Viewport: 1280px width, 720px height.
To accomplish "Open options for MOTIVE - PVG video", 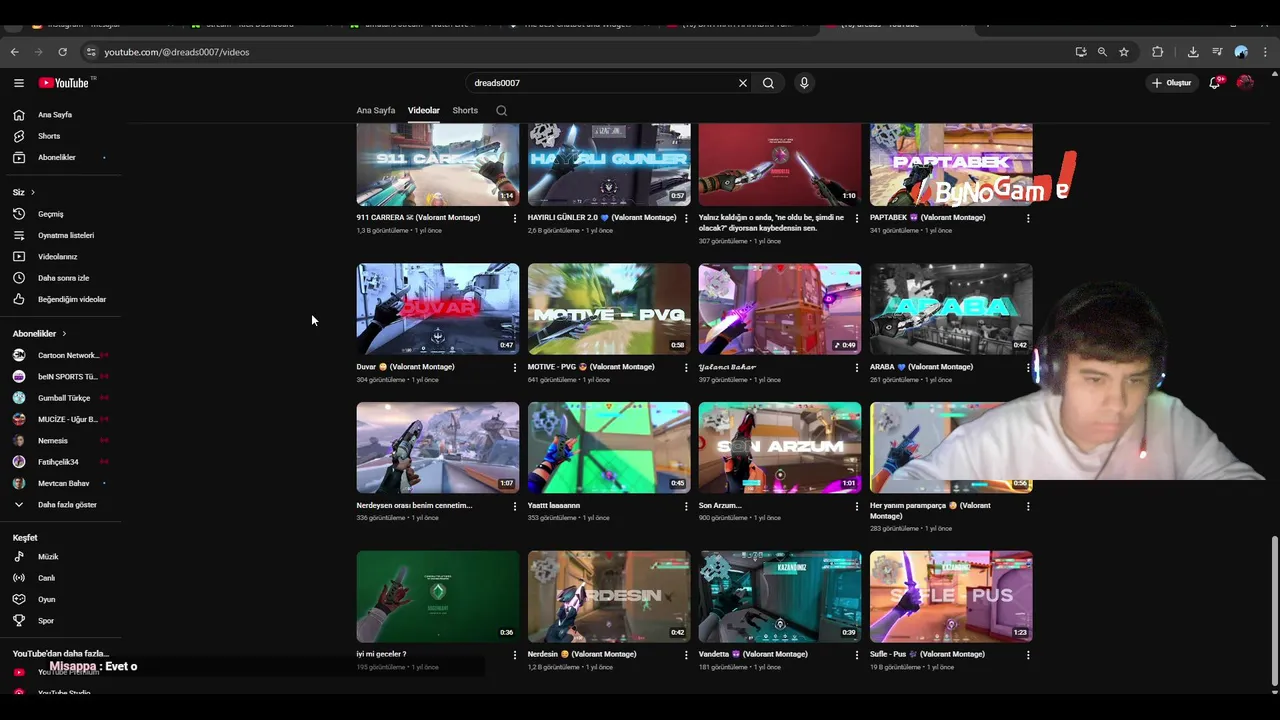I will pos(686,367).
